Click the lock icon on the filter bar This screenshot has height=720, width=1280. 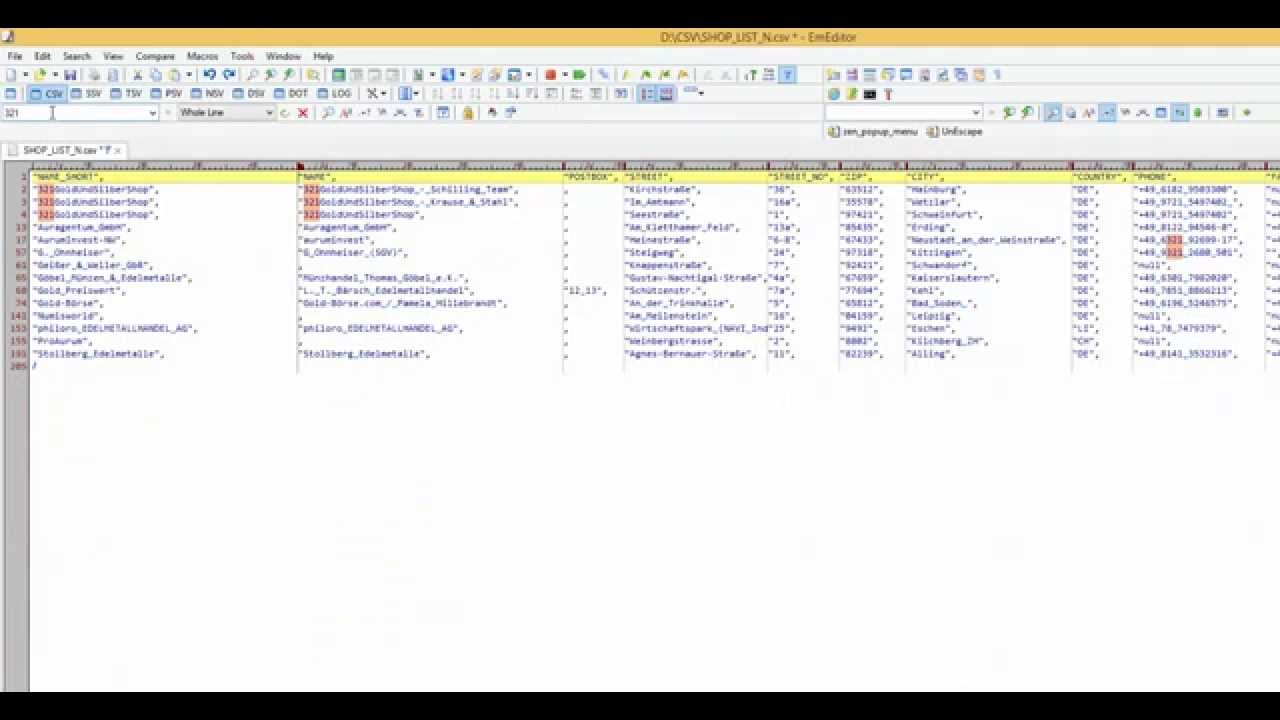click(x=467, y=112)
